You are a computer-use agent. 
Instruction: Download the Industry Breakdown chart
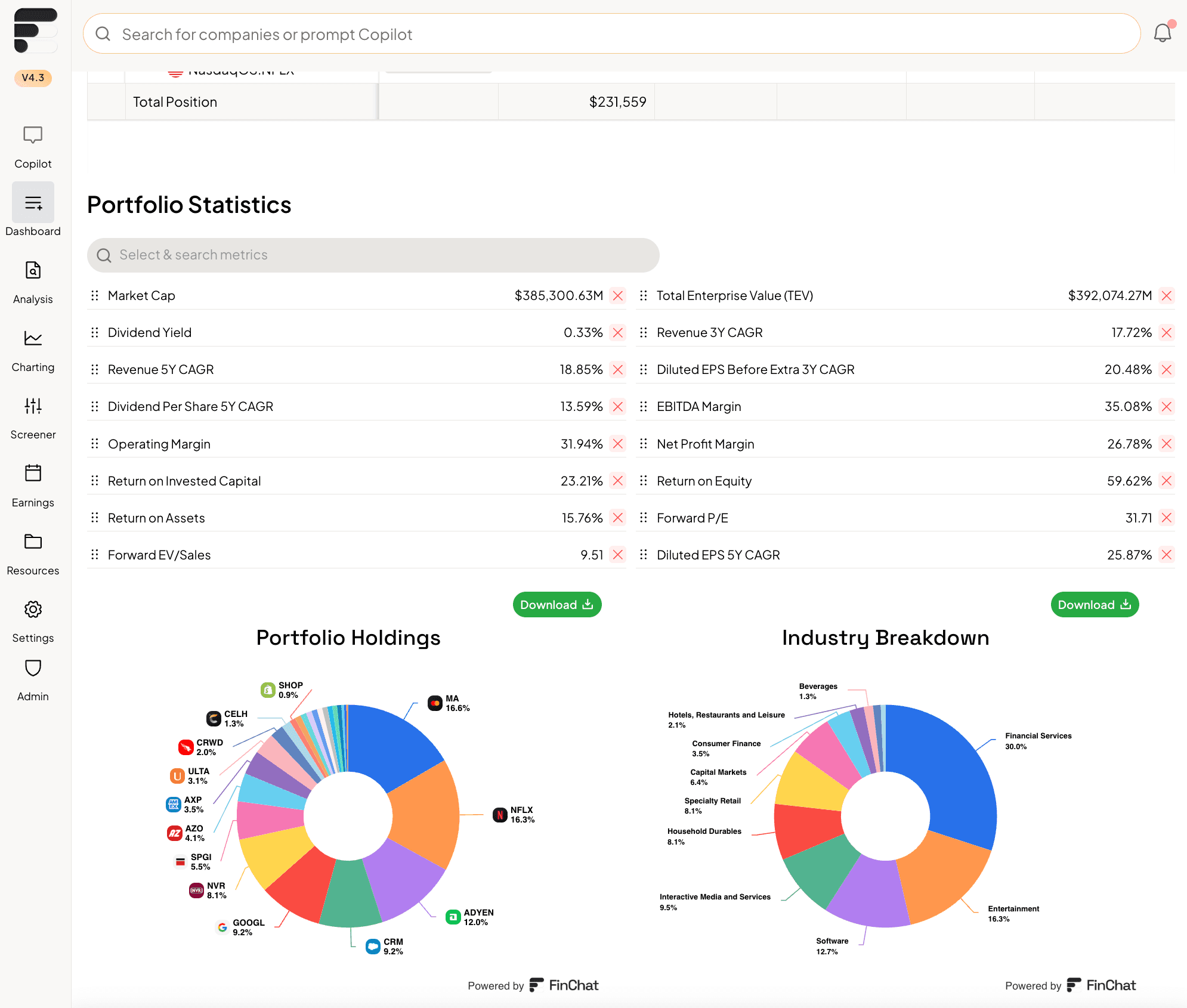tap(1095, 605)
